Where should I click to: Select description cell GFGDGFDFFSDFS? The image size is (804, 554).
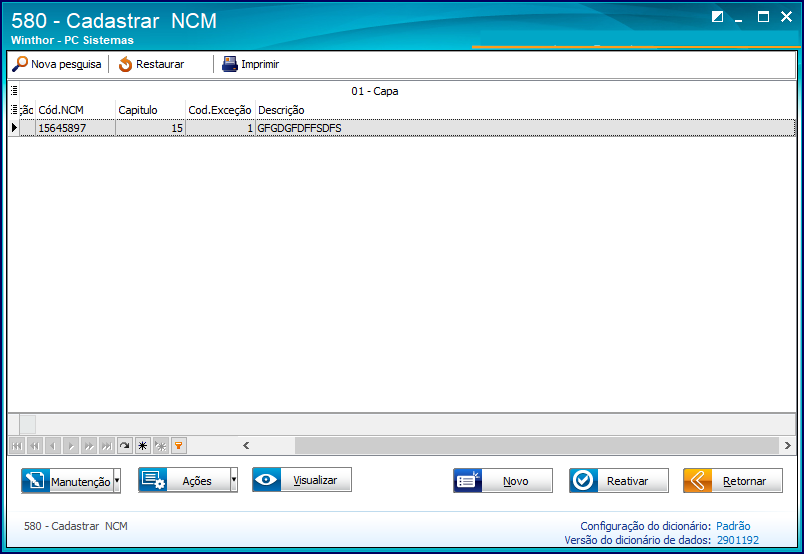pos(525,128)
